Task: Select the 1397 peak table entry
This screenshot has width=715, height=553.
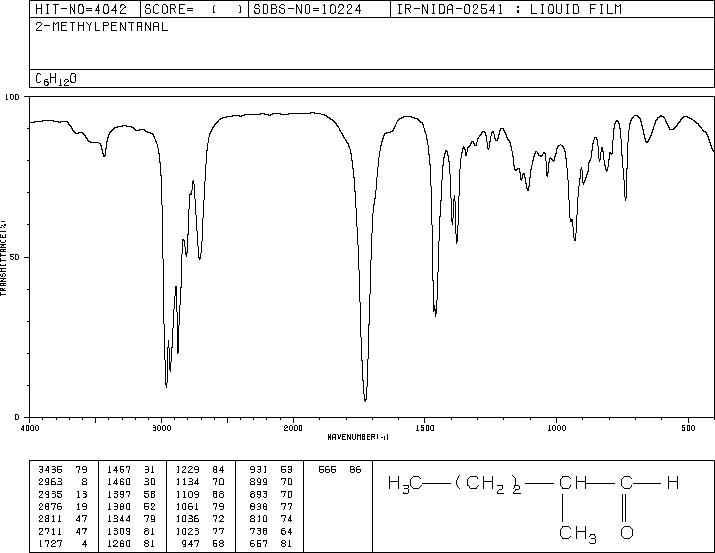Action: pos(131,494)
